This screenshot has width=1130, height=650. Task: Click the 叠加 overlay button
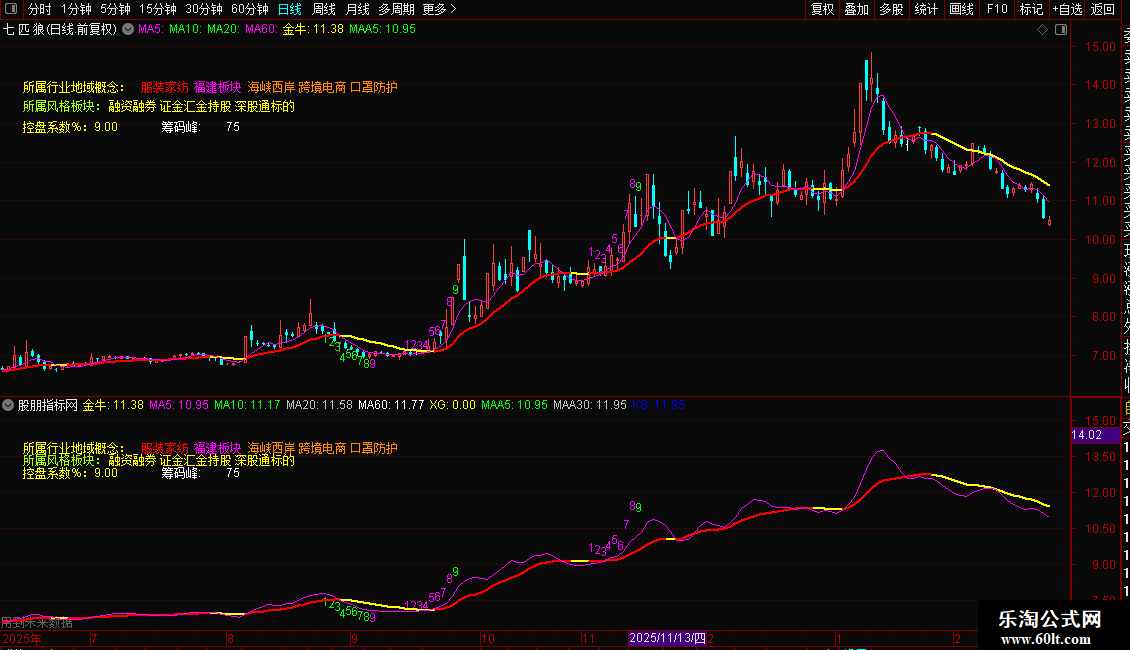point(856,9)
